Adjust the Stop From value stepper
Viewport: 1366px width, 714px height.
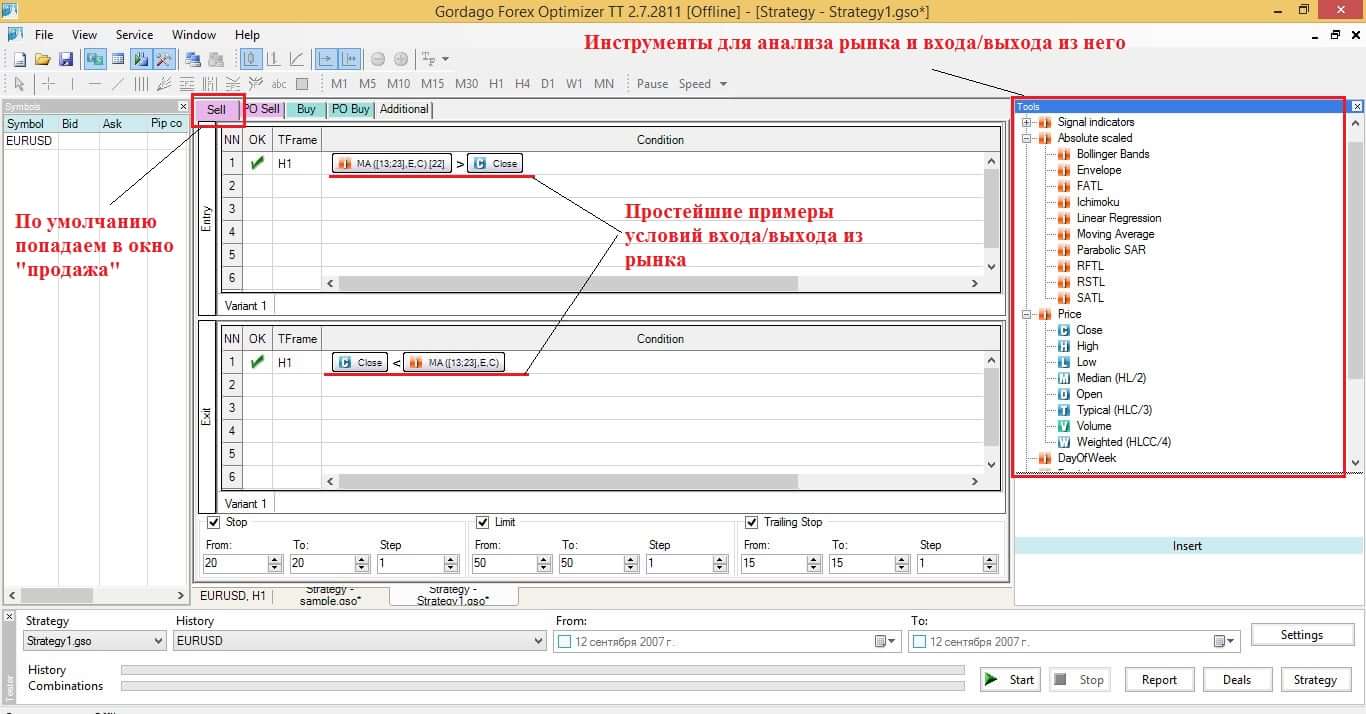pyautogui.click(x=276, y=564)
